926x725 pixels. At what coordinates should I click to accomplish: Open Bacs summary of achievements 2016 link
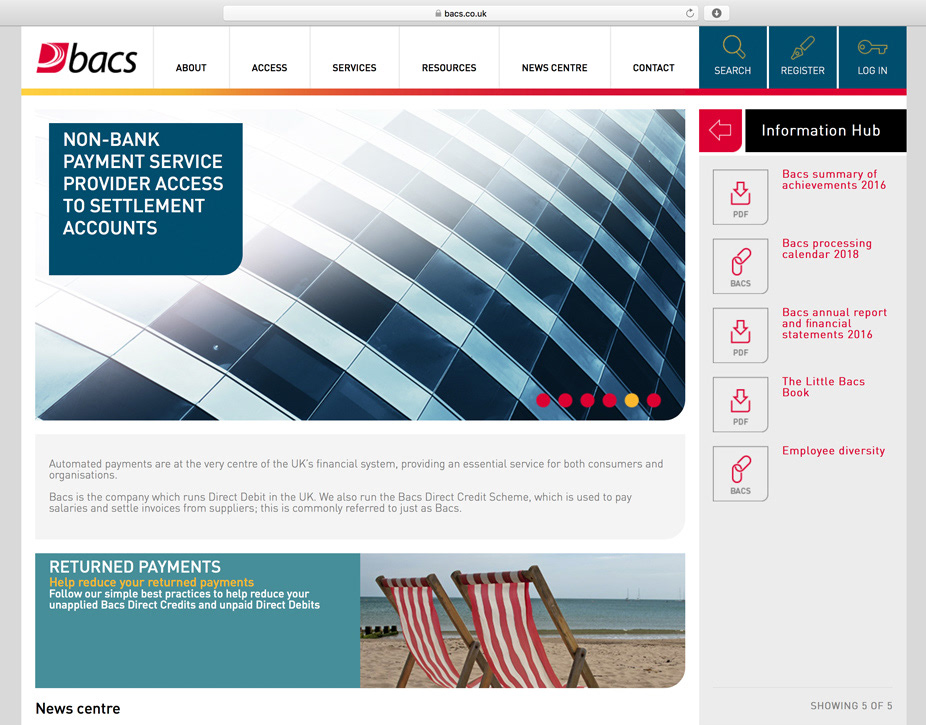[834, 179]
